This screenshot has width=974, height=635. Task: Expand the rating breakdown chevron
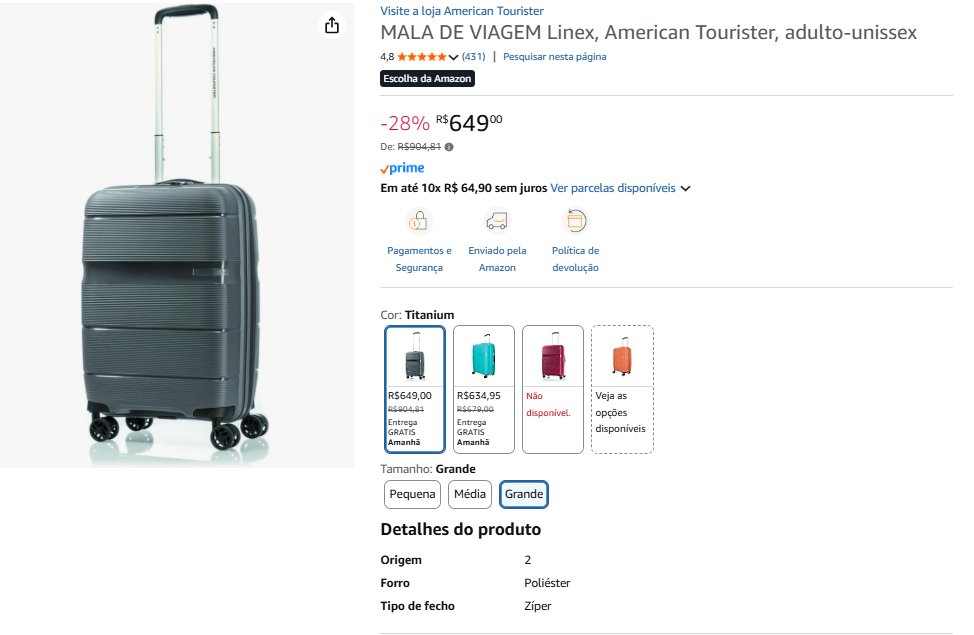[454, 57]
